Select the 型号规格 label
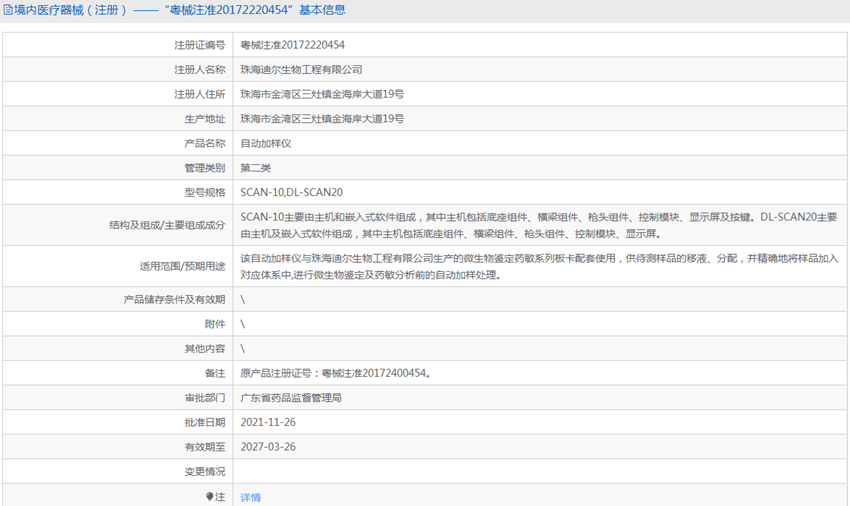 point(204,193)
